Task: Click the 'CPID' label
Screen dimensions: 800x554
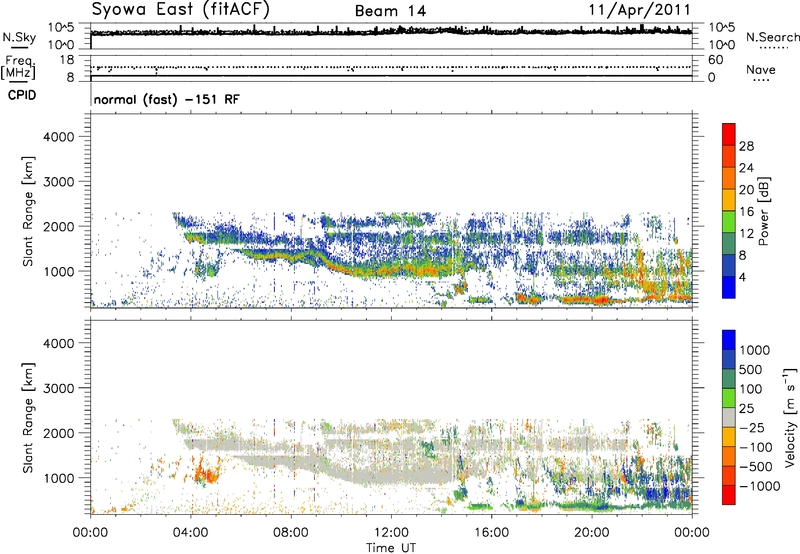Action: point(22,95)
